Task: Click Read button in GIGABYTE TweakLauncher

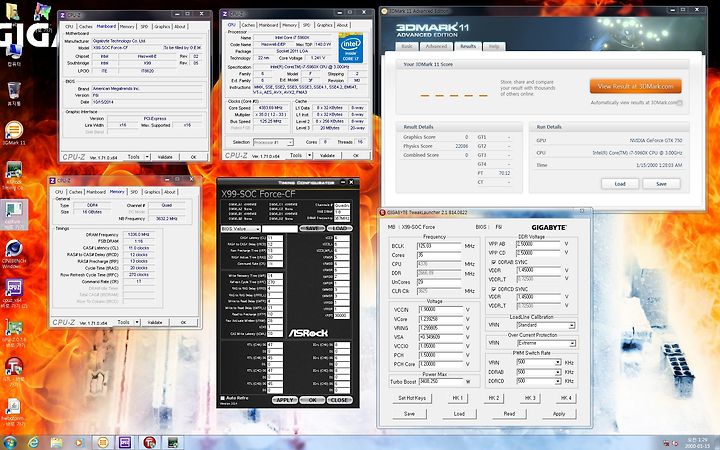Action: click(x=509, y=414)
